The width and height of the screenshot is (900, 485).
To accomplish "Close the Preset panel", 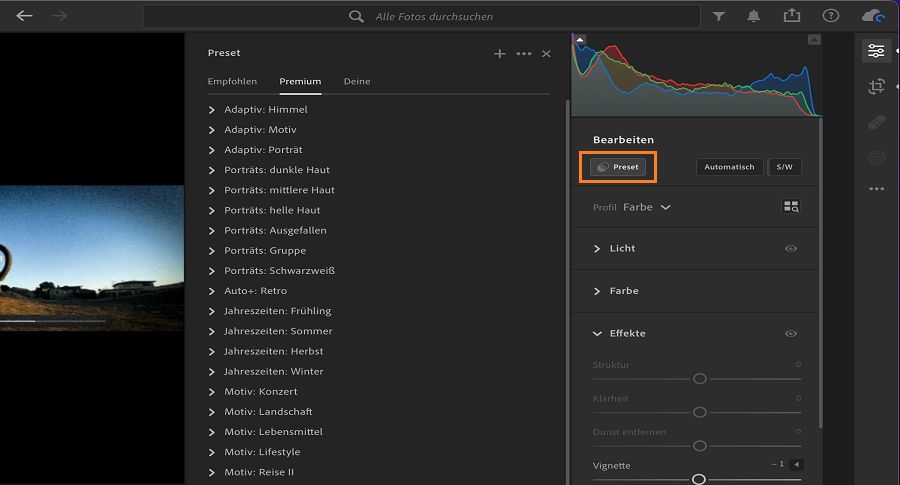I will click(x=546, y=53).
